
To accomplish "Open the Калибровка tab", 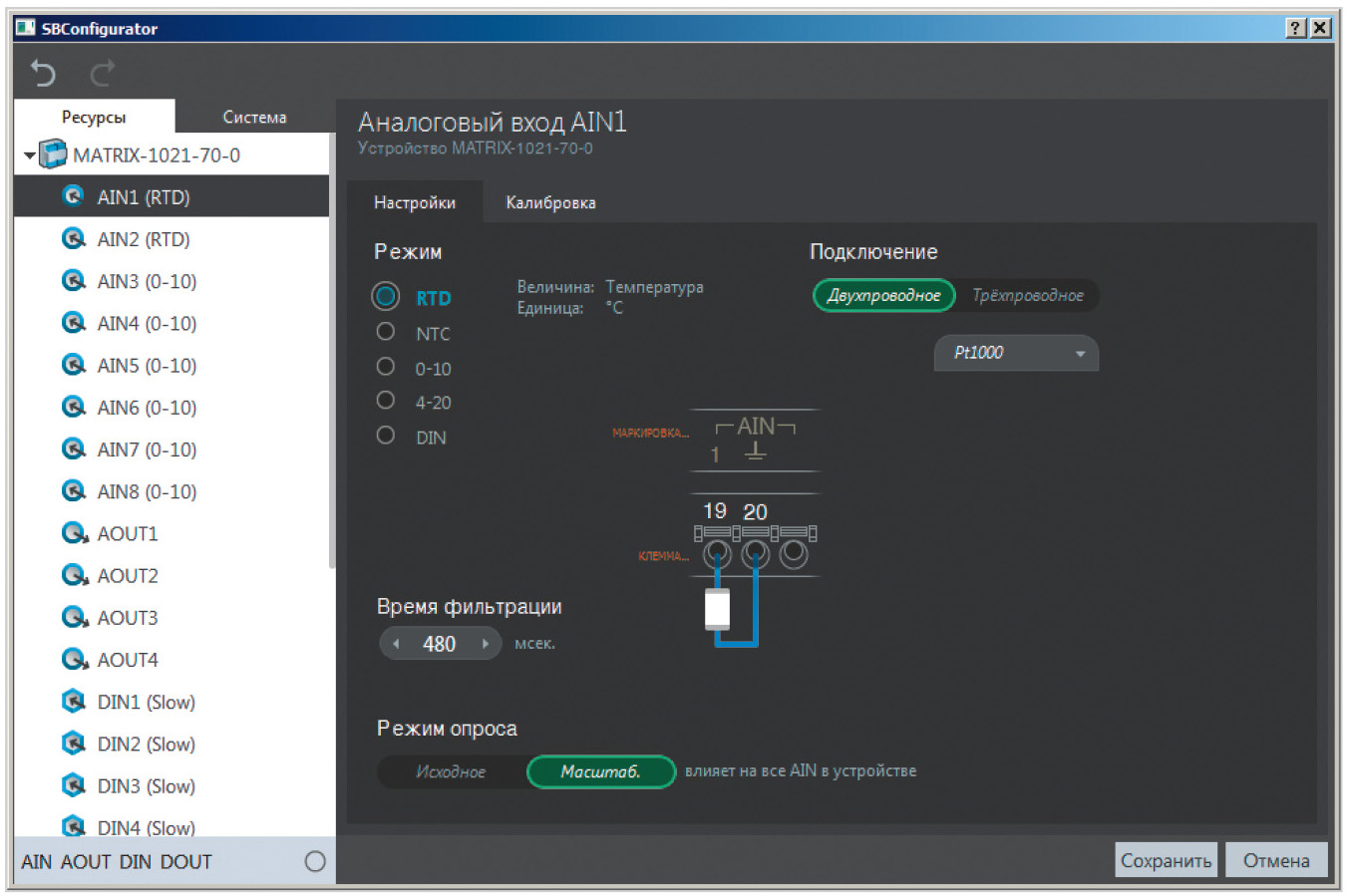I will 550,202.
